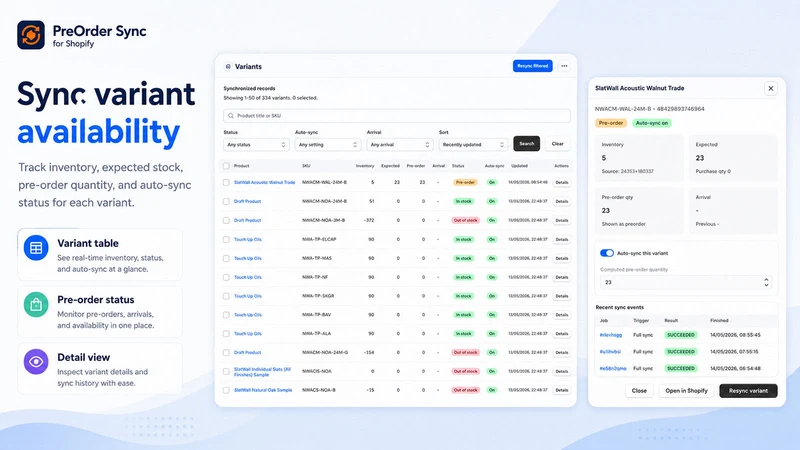Click Resync variant in detail panel
Viewport: 800px width, 450px height.
click(748, 391)
